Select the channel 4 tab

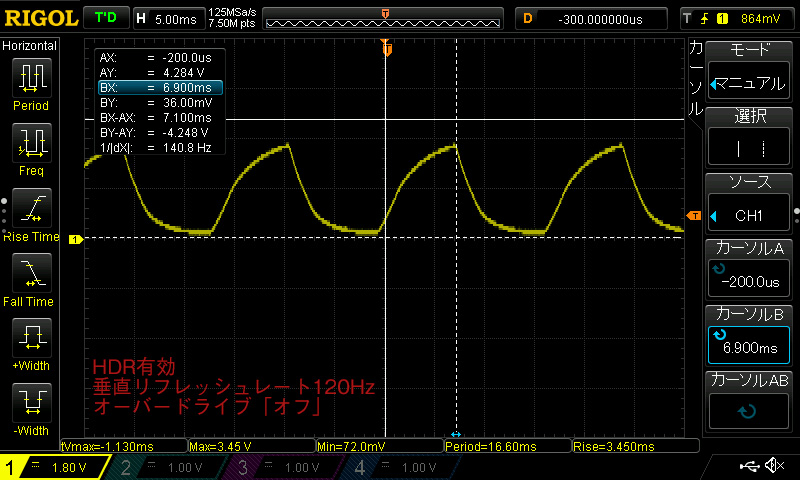click(400, 467)
